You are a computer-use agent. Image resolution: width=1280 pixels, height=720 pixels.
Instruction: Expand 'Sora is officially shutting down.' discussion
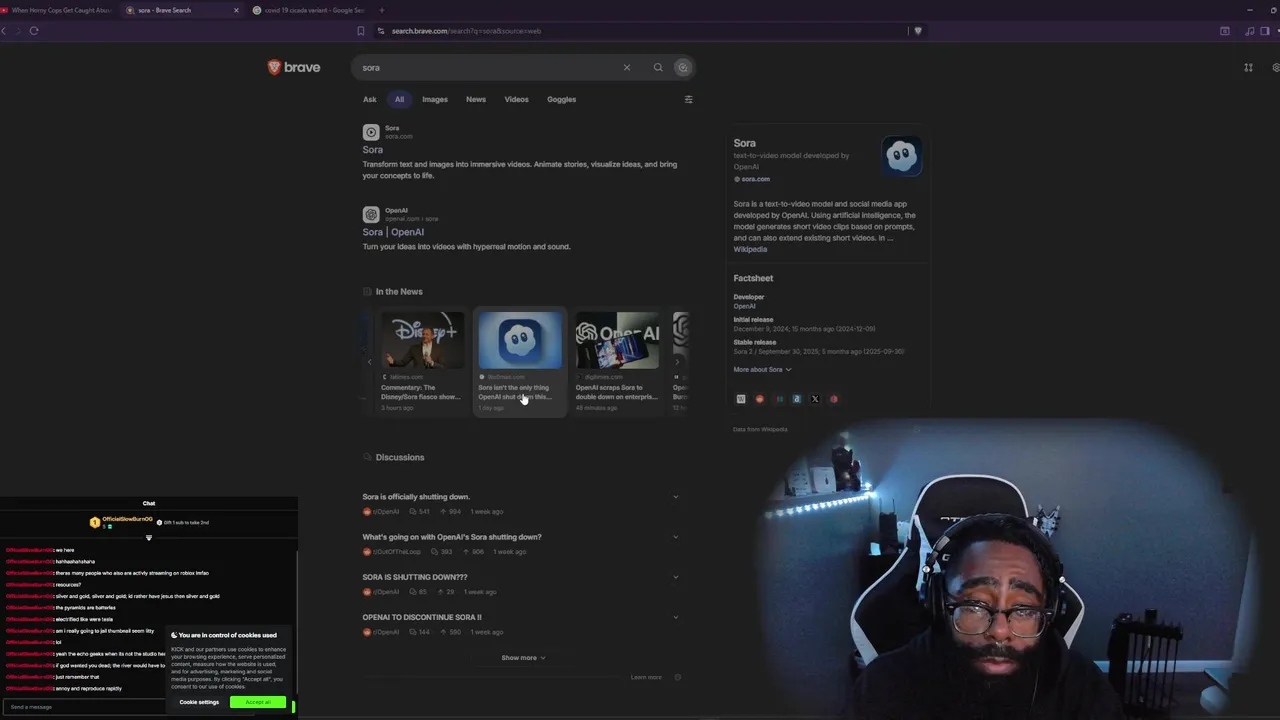click(x=676, y=497)
